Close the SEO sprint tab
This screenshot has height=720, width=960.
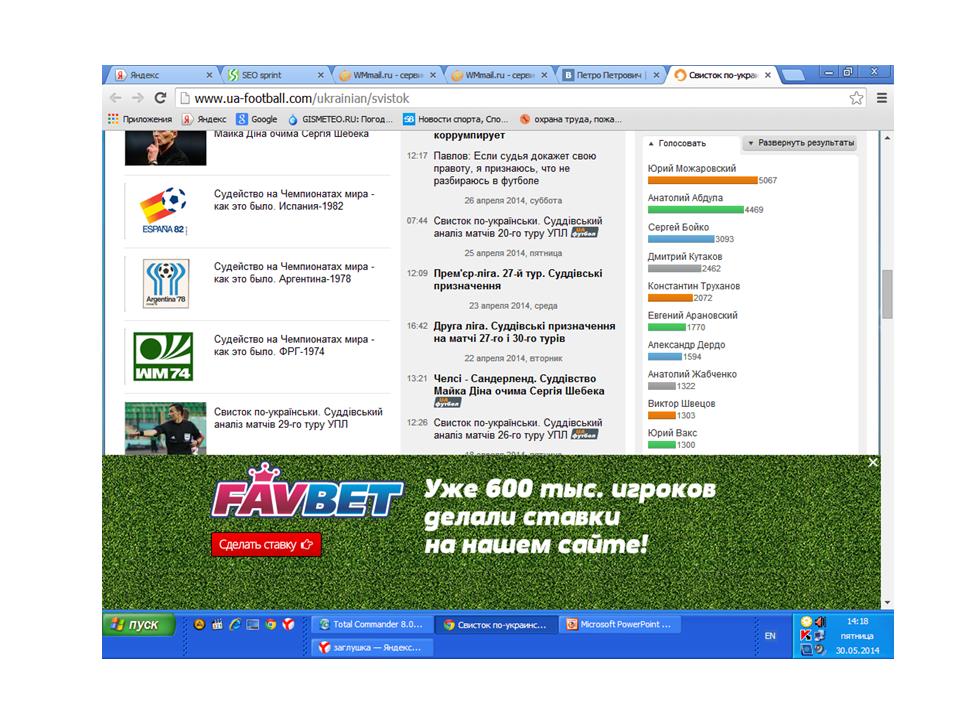(320, 75)
